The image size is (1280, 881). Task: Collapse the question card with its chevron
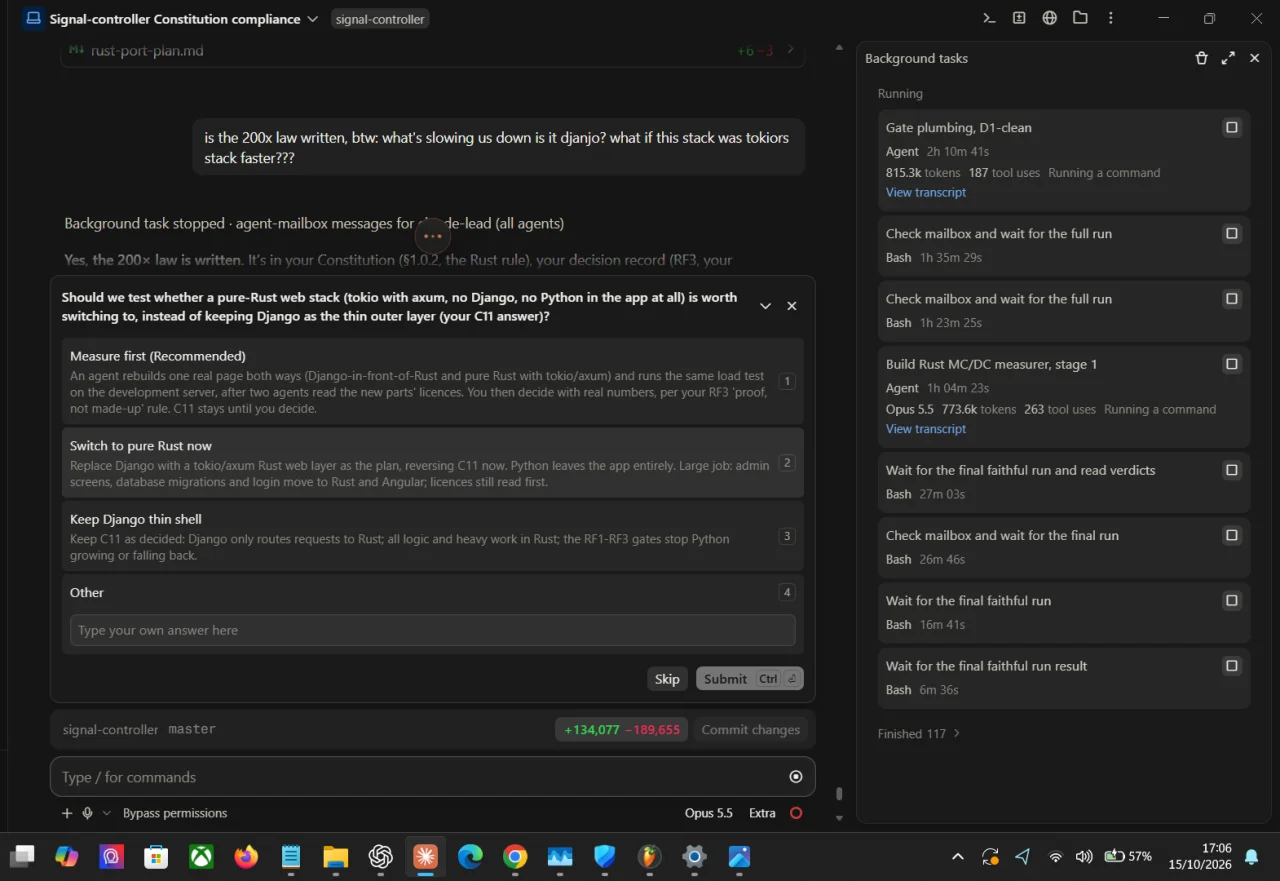[766, 306]
